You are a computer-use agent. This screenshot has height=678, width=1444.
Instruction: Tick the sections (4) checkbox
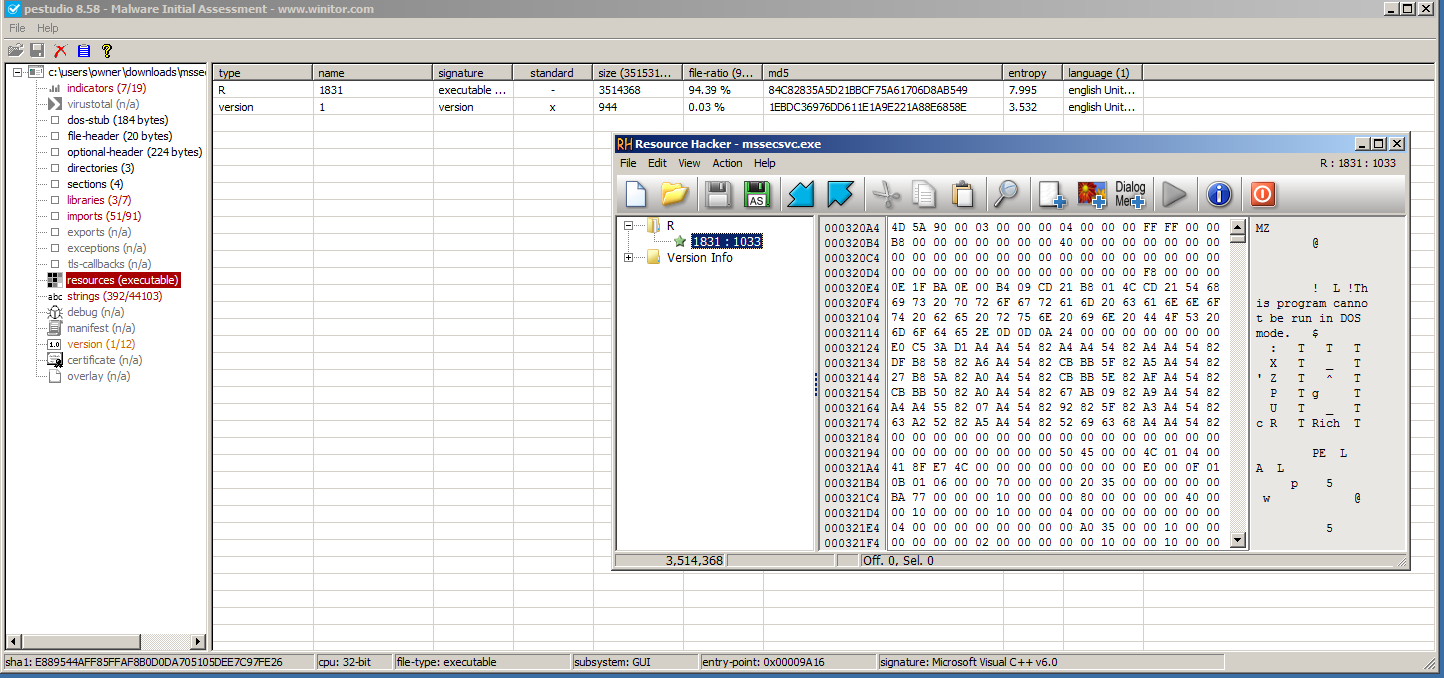coord(55,184)
